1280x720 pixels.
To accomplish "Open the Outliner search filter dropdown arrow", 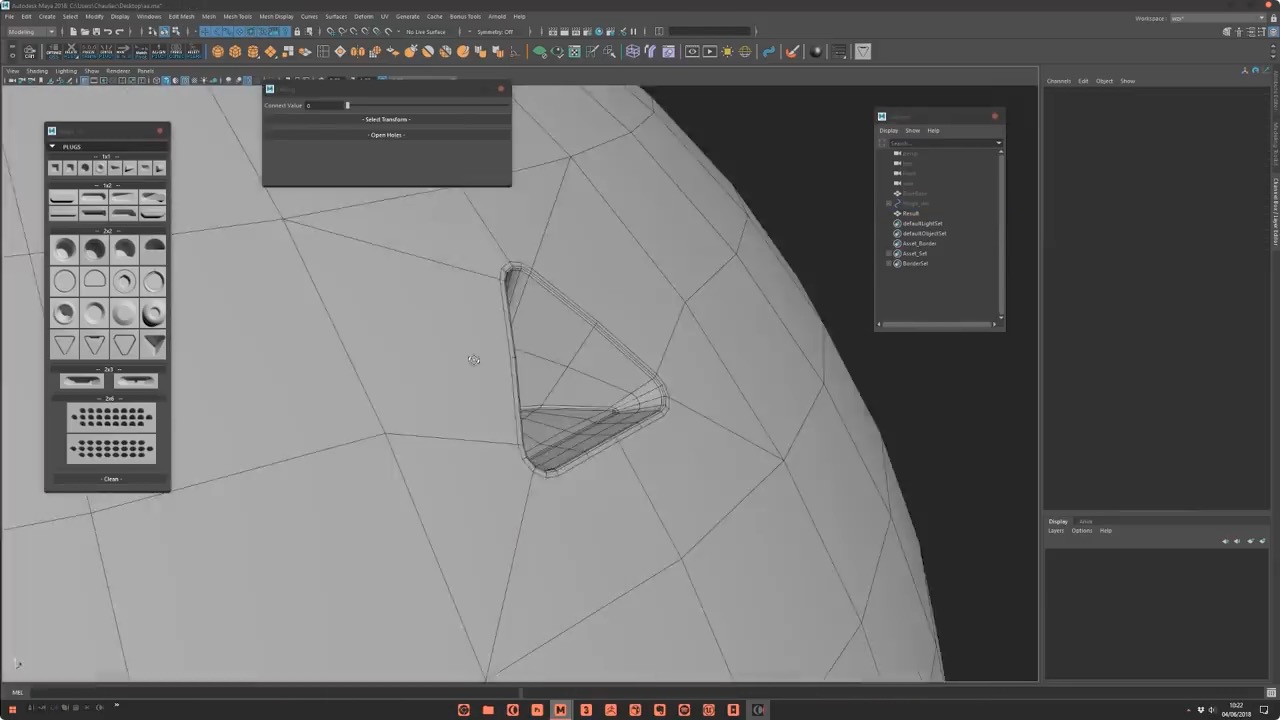I will tap(997, 143).
